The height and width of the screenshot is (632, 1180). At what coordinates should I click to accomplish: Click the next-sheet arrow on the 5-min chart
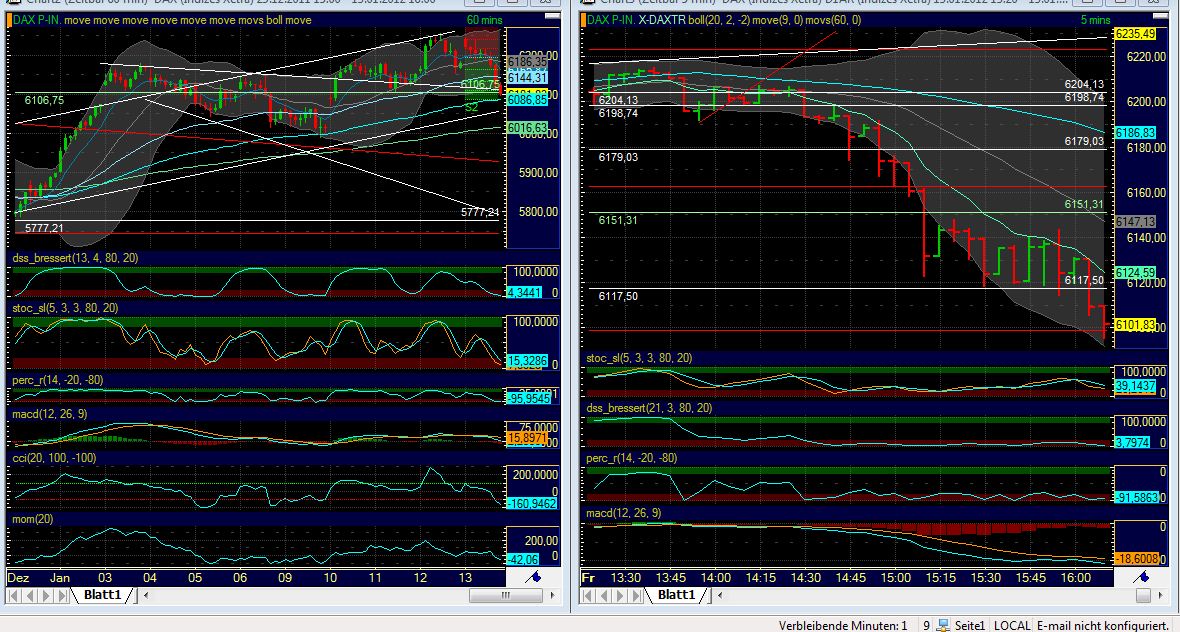(618, 596)
